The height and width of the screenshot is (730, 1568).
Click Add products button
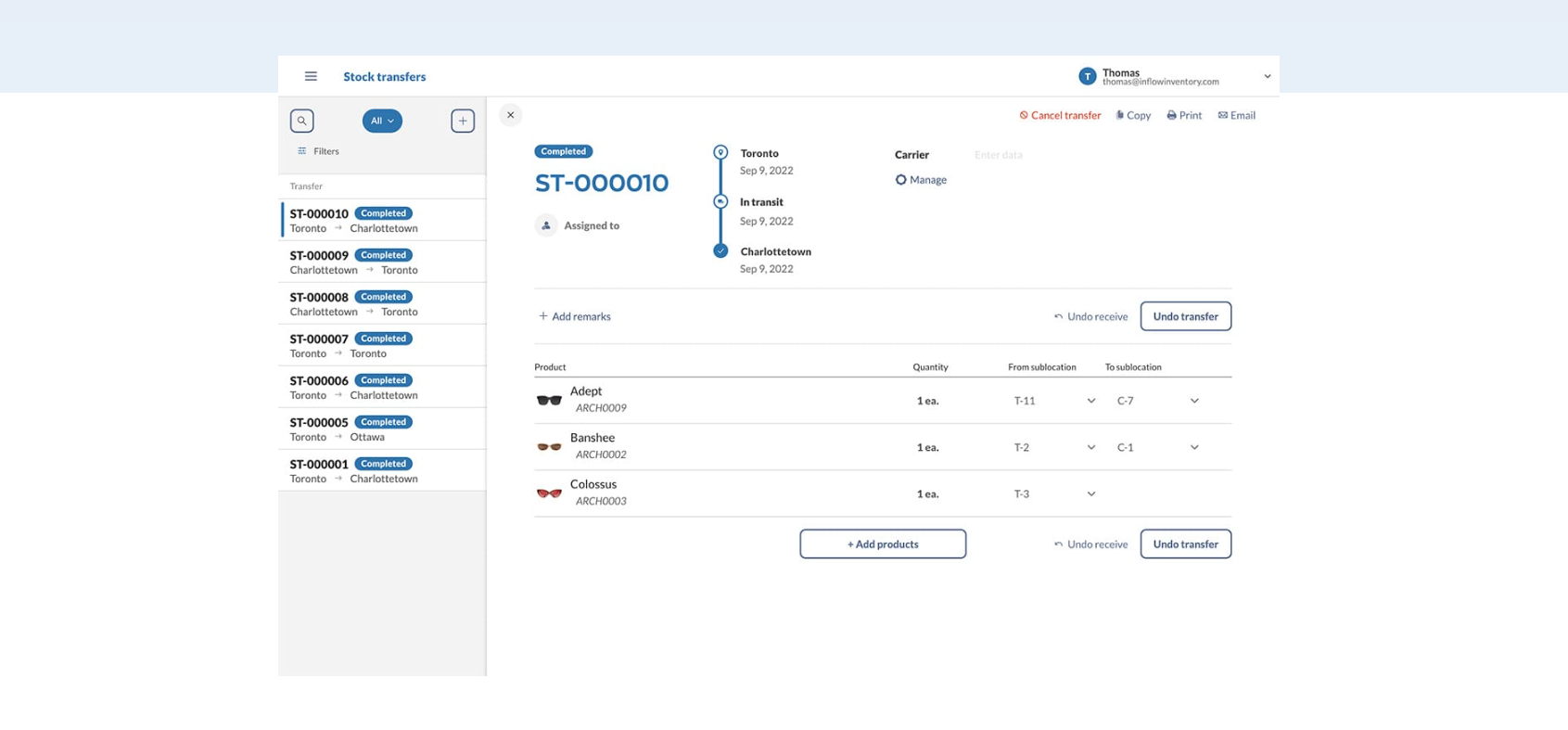[883, 544]
